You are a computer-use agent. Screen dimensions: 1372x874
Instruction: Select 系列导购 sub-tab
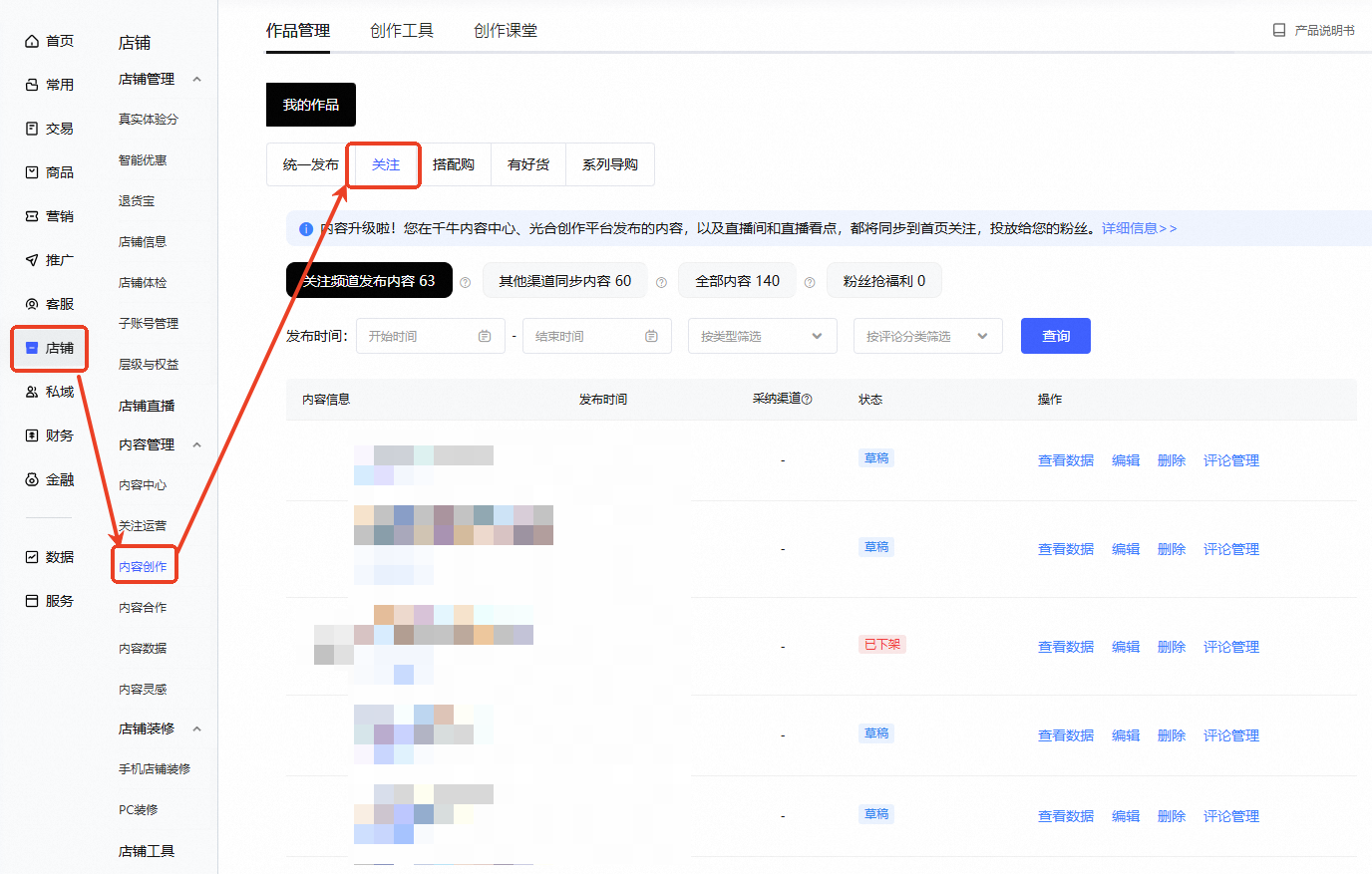(610, 164)
